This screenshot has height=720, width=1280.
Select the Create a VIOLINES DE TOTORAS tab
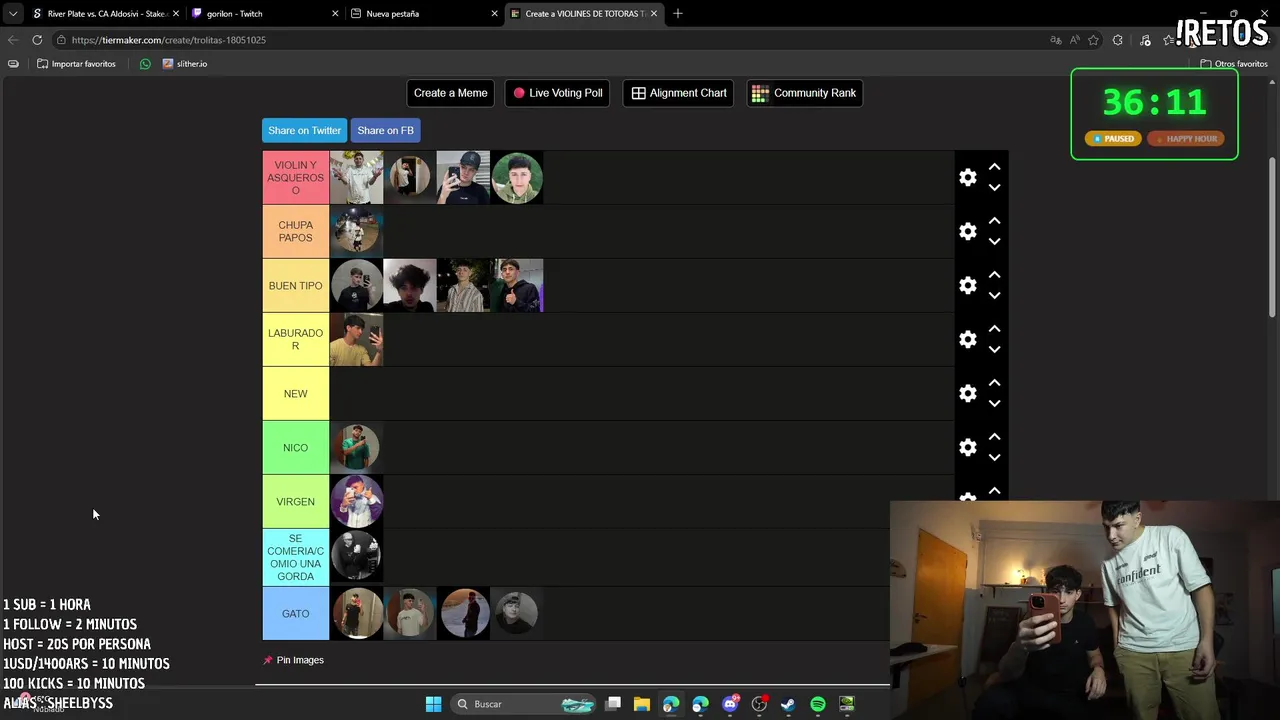(x=584, y=14)
